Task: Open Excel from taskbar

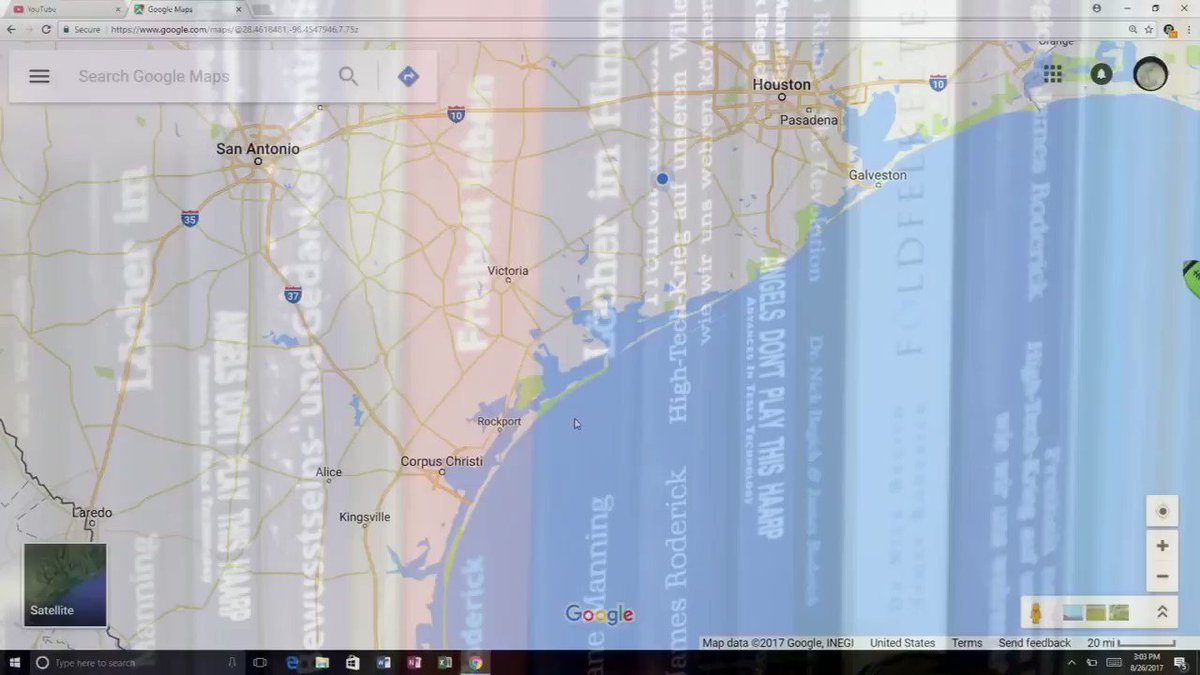Action: pos(444,663)
